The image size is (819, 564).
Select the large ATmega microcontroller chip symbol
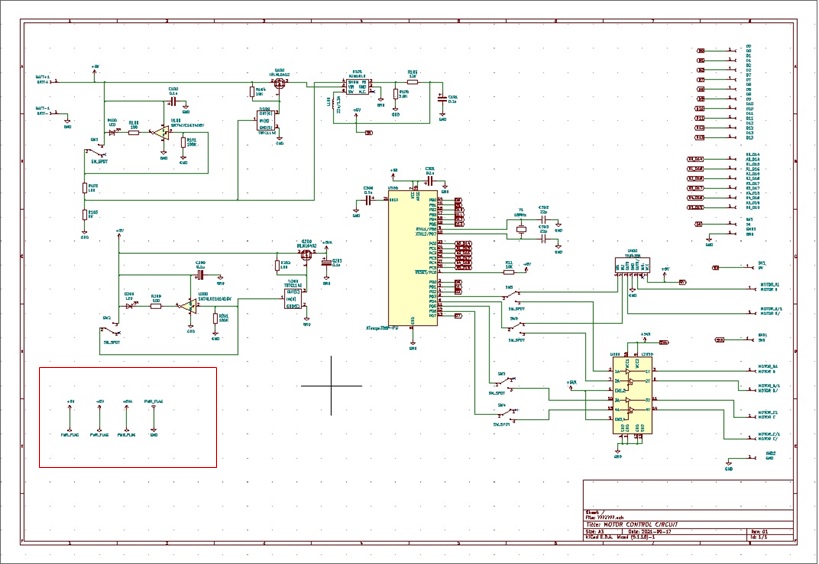[x=412, y=260]
